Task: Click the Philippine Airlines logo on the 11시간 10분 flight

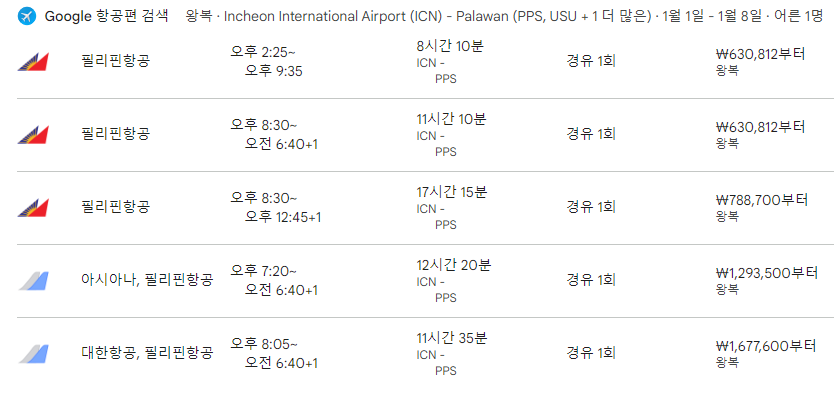Action: pyautogui.click(x=33, y=135)
